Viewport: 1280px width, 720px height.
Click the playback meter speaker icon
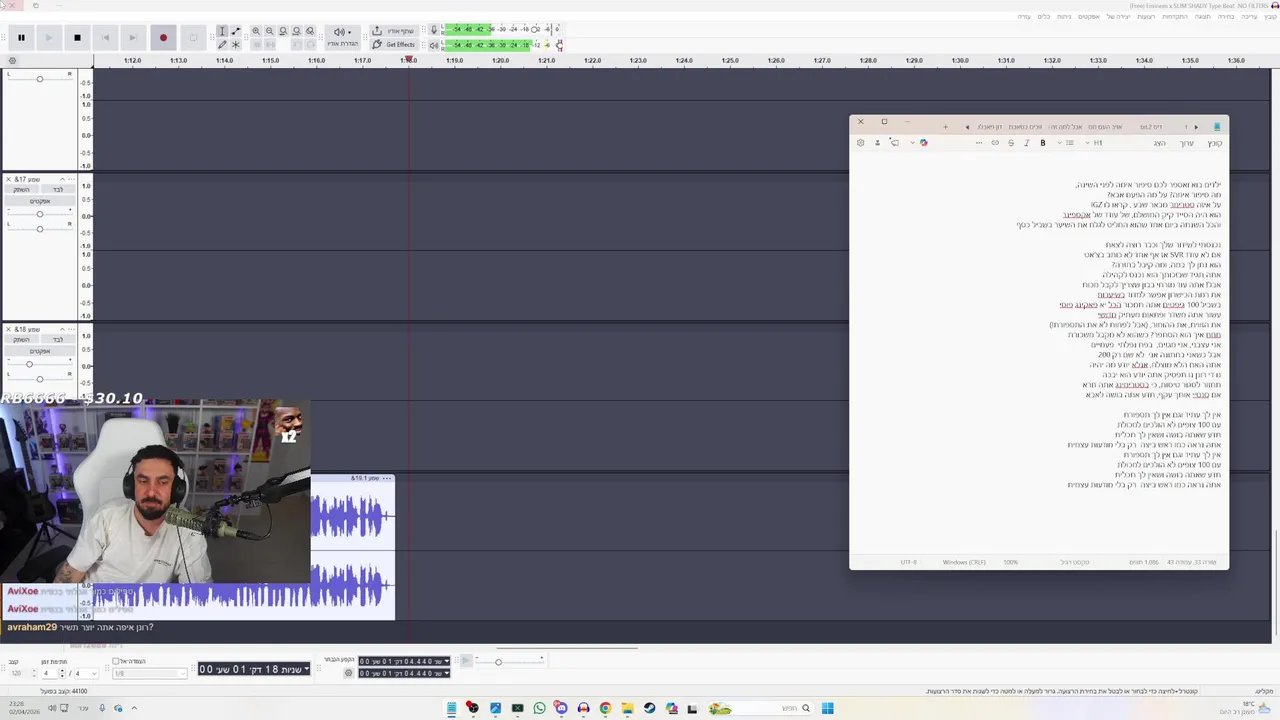434,45
